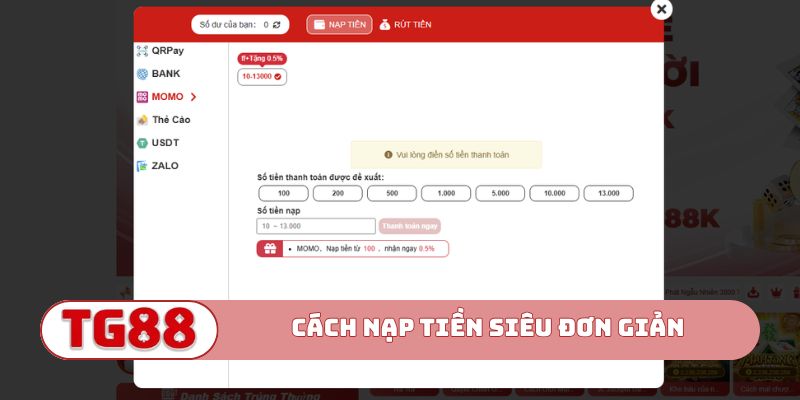The width and height of the screenshot is (800, 400).
Task: Choose suggested amount 1.000
Action: click(446, 193)
